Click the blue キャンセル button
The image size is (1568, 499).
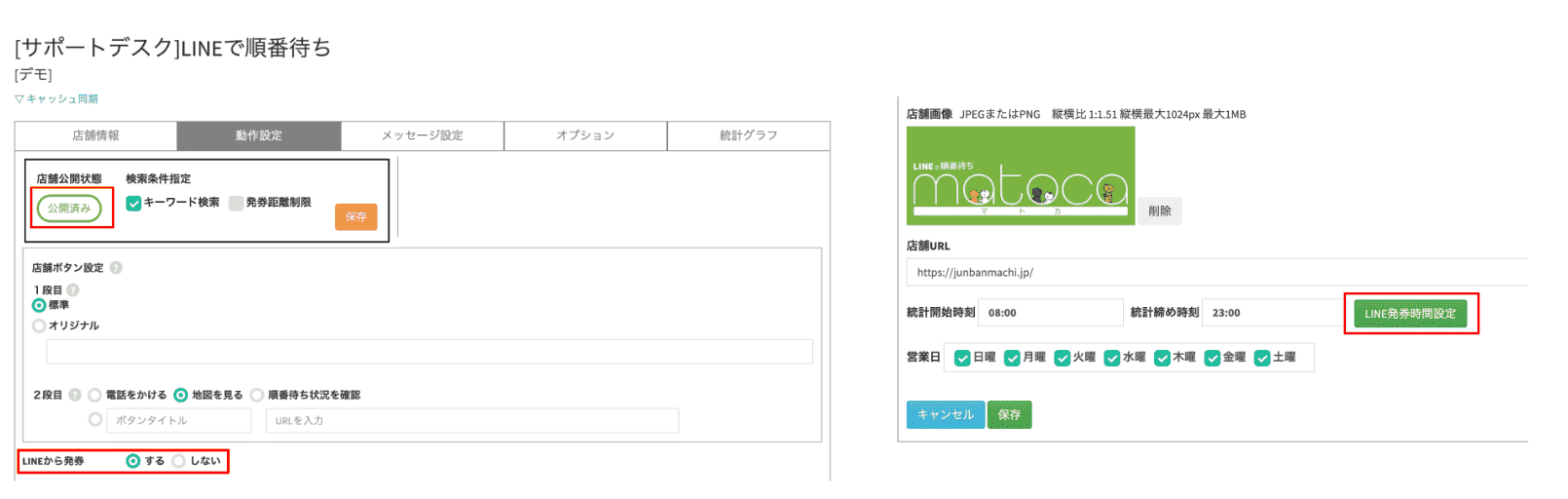tap(946, 414)
